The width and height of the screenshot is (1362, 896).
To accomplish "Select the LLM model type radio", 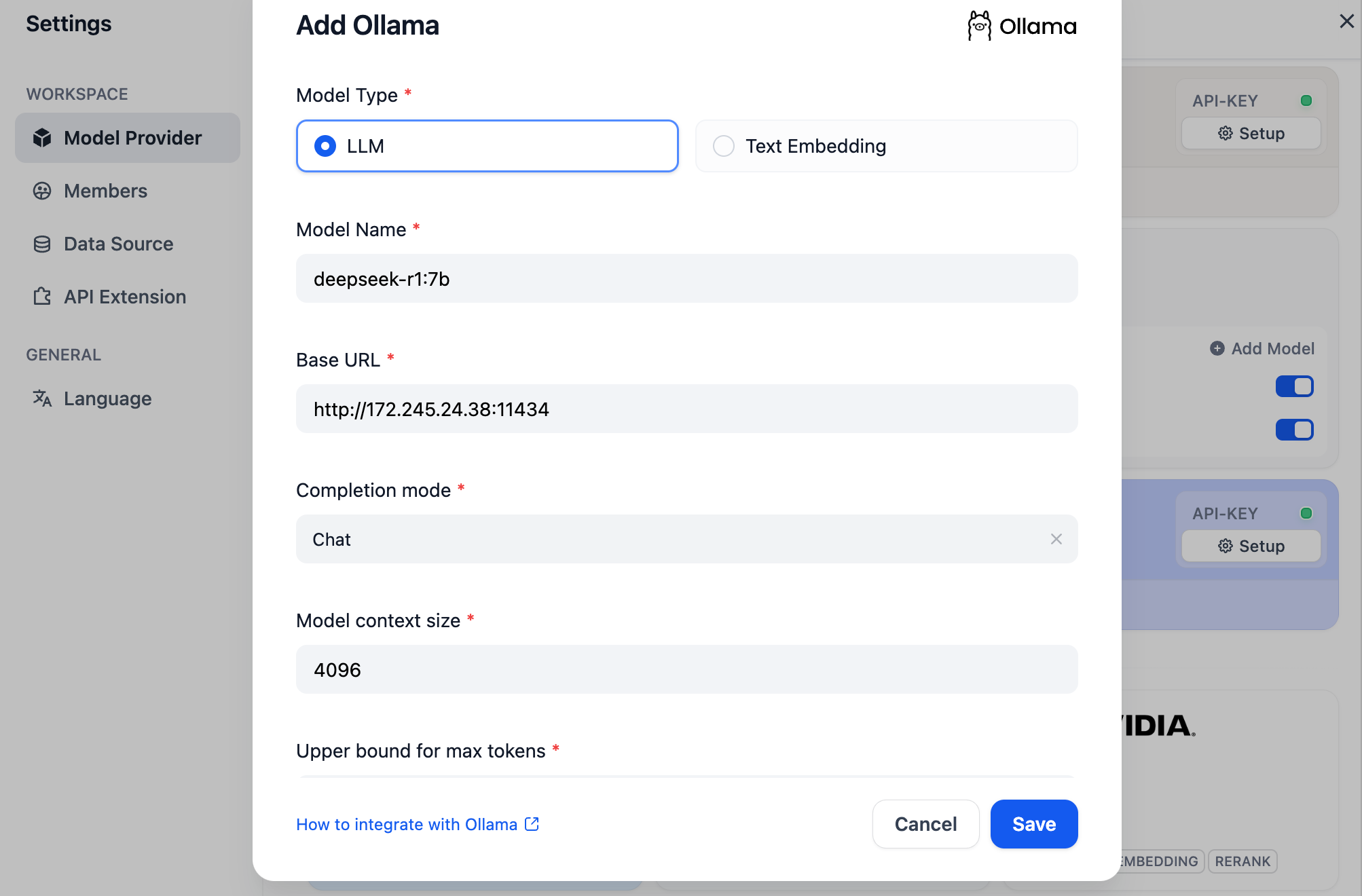I will [325, 146].
